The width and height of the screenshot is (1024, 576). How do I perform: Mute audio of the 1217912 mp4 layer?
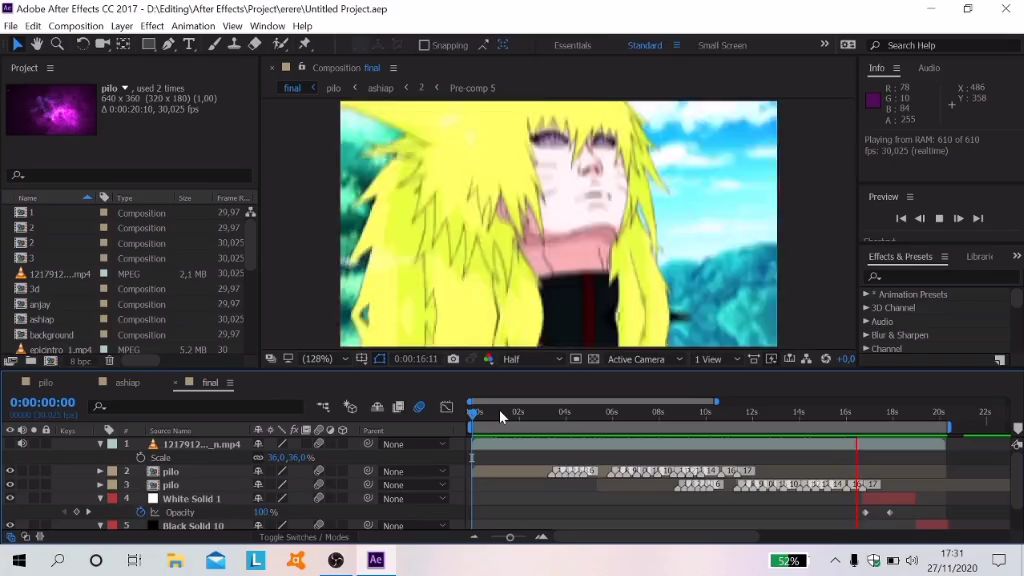[x=22, y=444]
